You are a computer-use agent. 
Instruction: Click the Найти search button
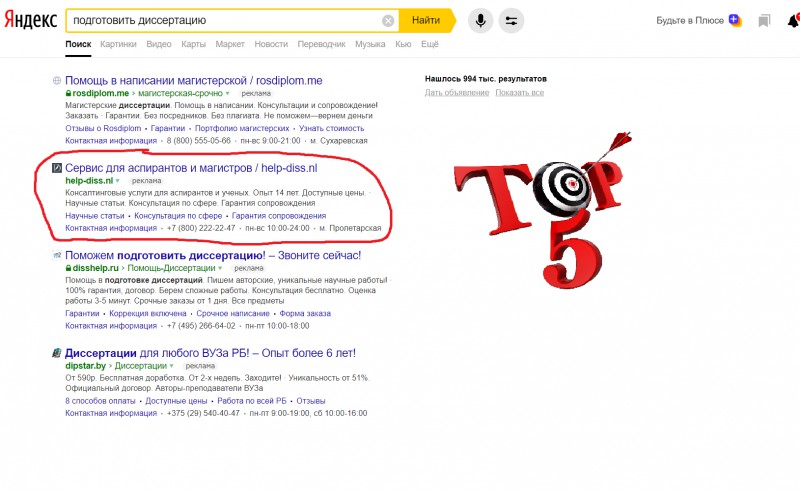427,20
